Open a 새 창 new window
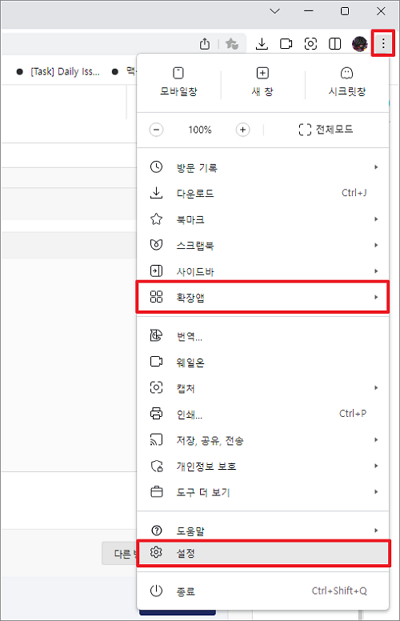The image size is (400, 621). point(262,82)
